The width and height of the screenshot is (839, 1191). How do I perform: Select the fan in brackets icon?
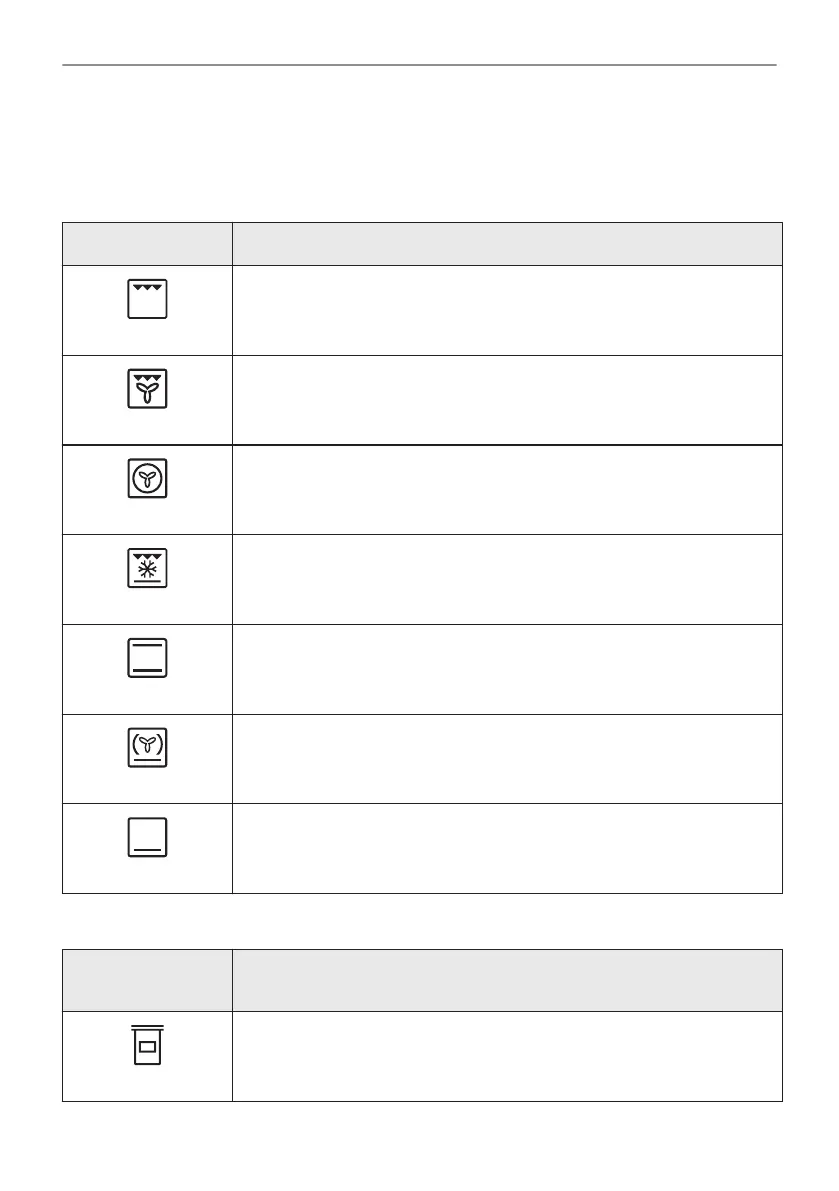(148, 748)
